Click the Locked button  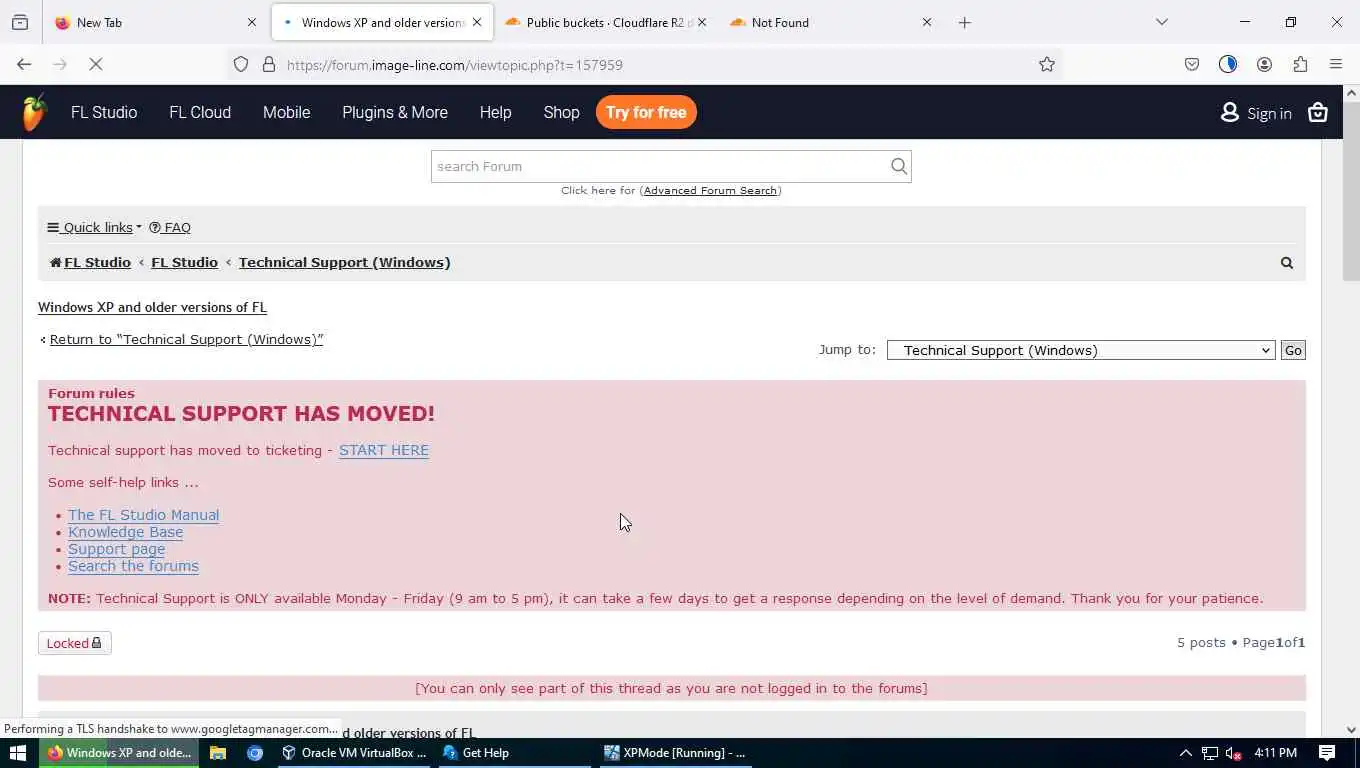[74, 643]
